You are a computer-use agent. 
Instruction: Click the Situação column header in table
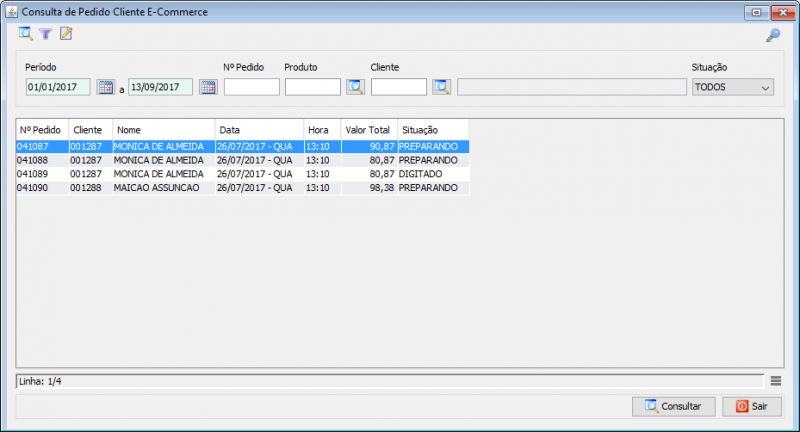point(432,130)
